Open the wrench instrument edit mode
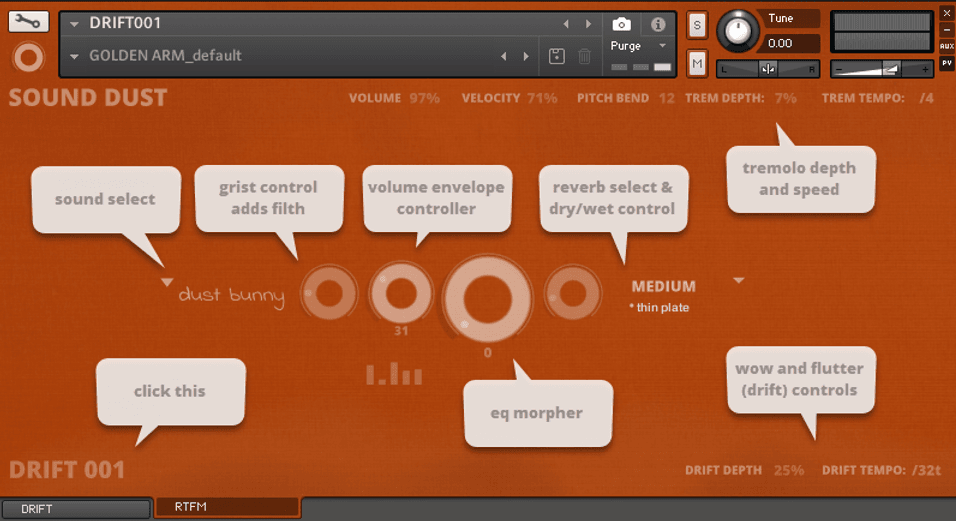Image resolution: width=956 pixels, height=521 pixels. (x=28, y=22)
